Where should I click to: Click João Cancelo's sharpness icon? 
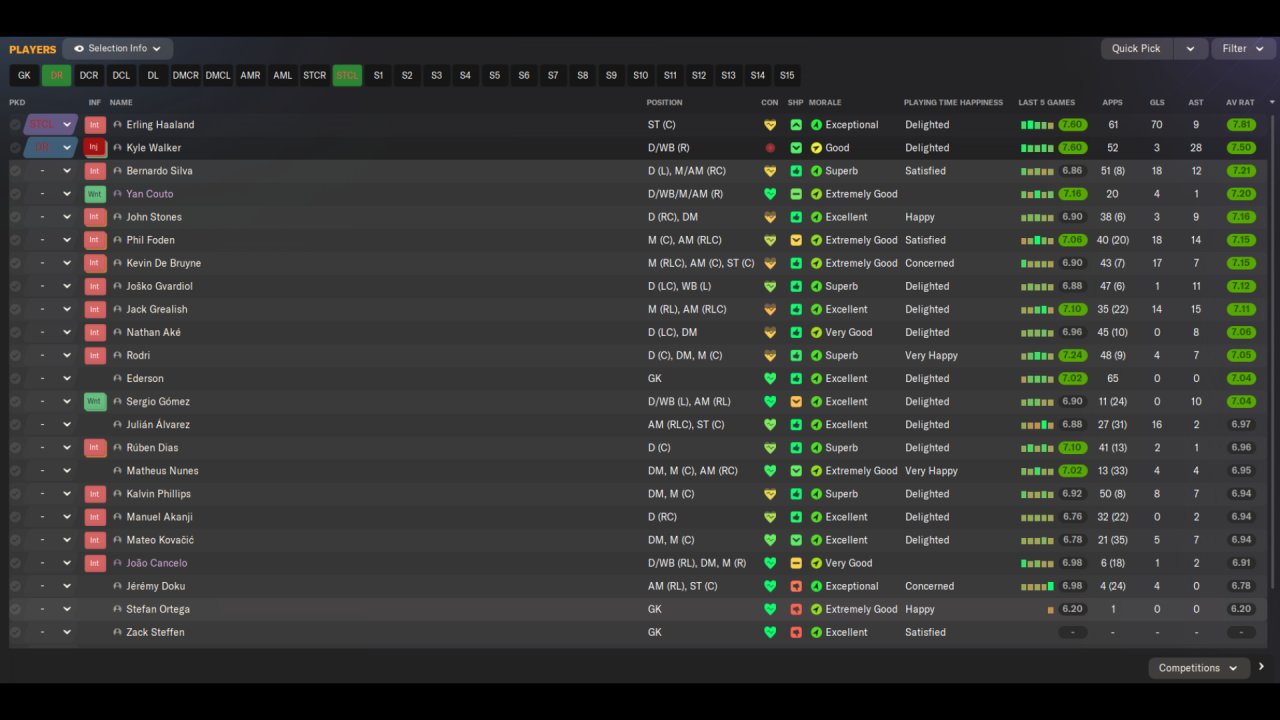(796, 563)
